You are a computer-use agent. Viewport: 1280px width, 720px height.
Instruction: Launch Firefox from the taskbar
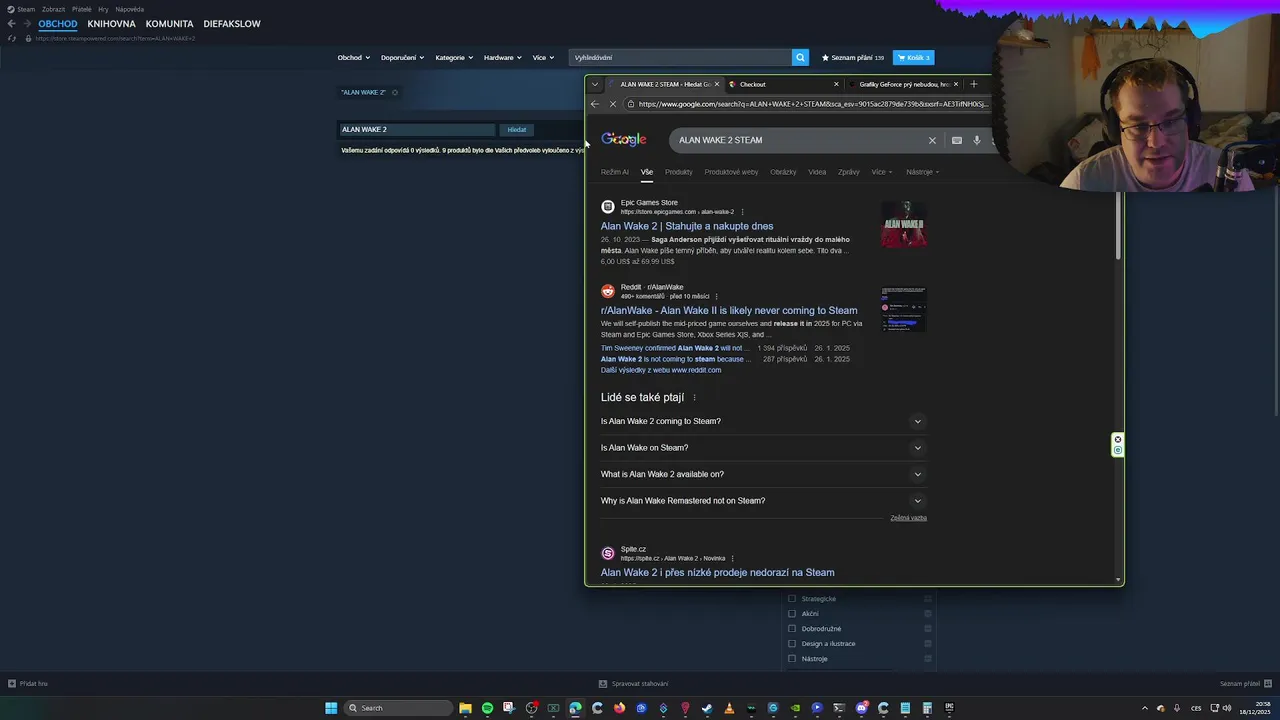(619, 708)
